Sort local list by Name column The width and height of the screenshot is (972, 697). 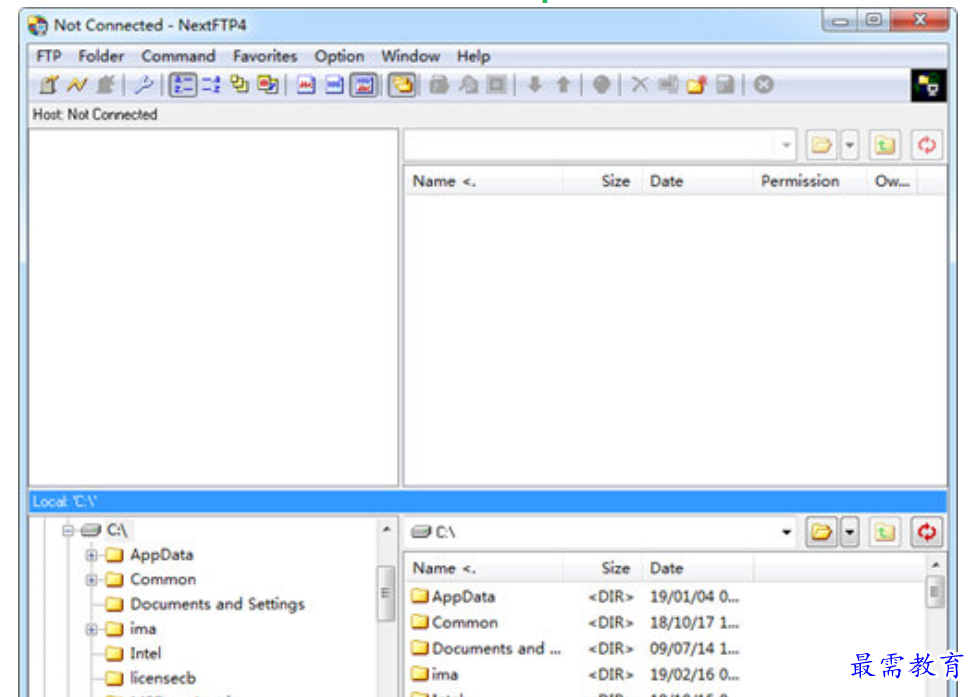pos(484,569)
